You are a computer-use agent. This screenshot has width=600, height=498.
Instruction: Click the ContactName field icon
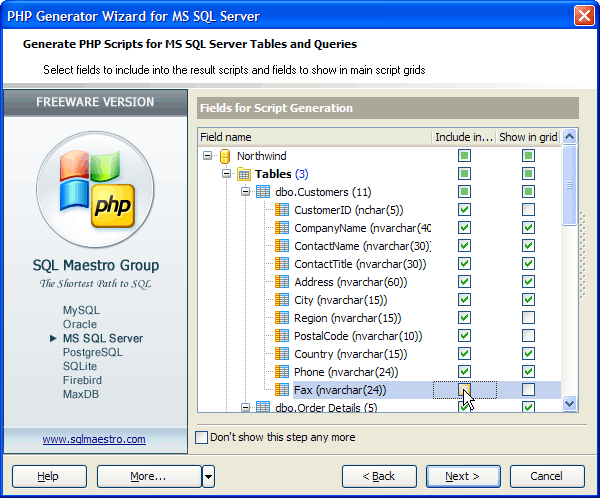pyautogui.click(x=282, y=246)
